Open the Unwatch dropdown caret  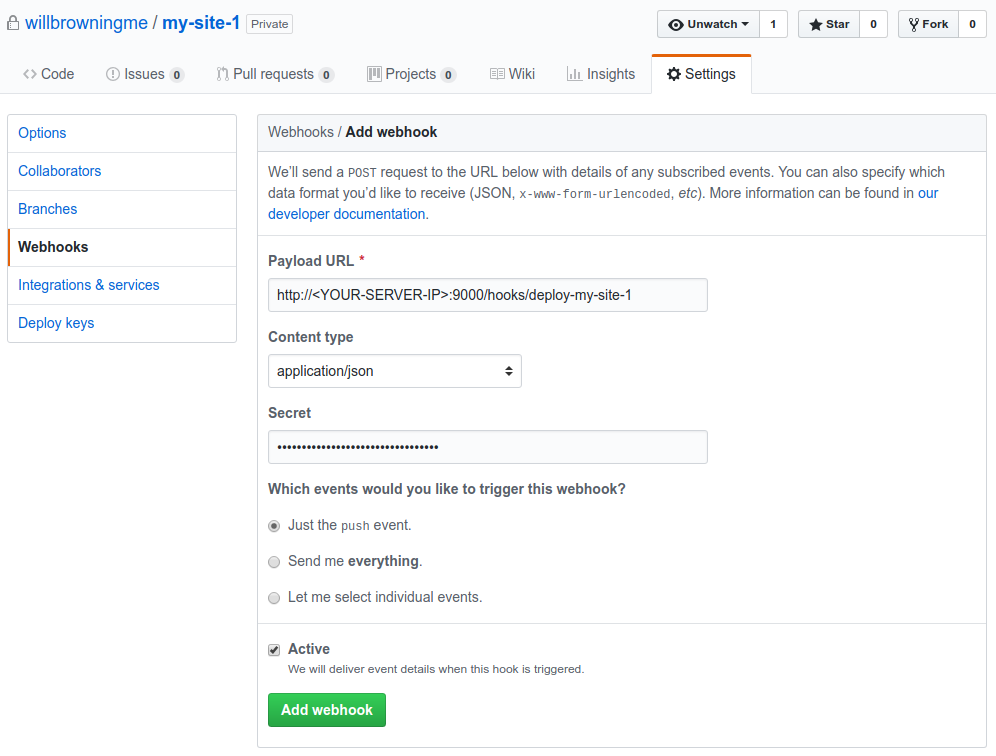[745, 24]
